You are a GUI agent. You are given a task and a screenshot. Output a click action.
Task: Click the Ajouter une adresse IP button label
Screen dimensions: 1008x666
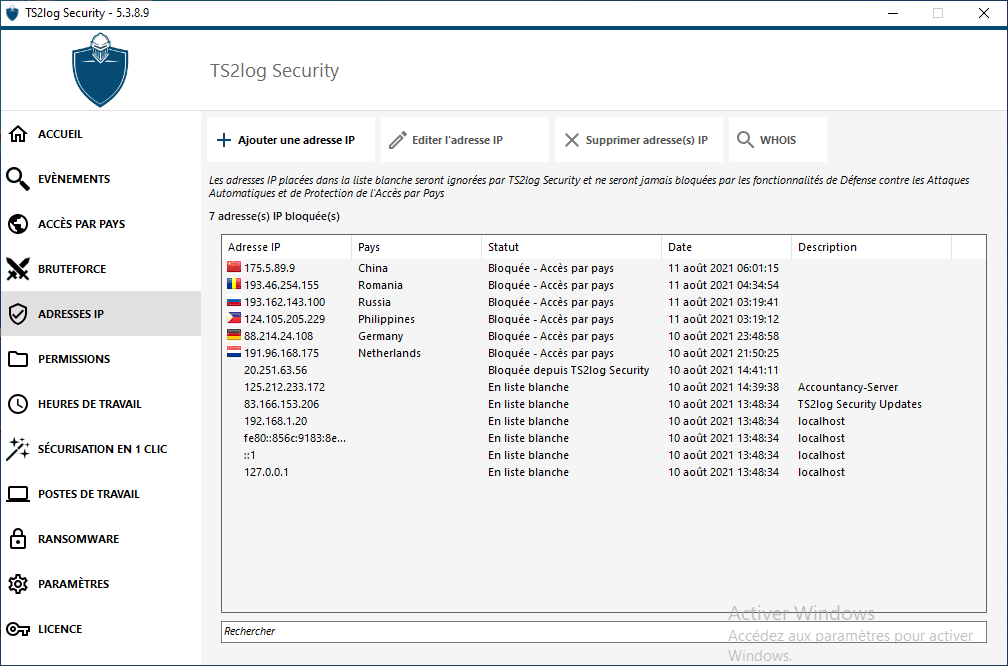point(296,140)
